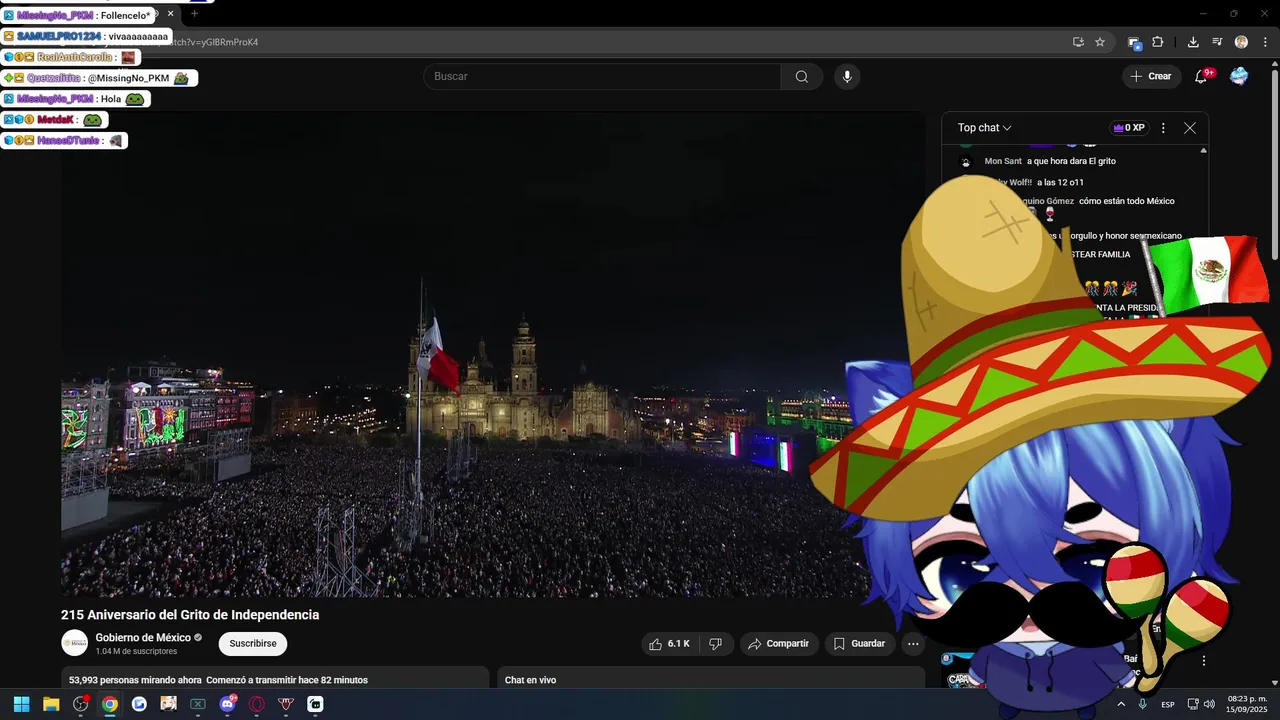Click chat message 'a que hora dara El grito'

coord(1071,161)
